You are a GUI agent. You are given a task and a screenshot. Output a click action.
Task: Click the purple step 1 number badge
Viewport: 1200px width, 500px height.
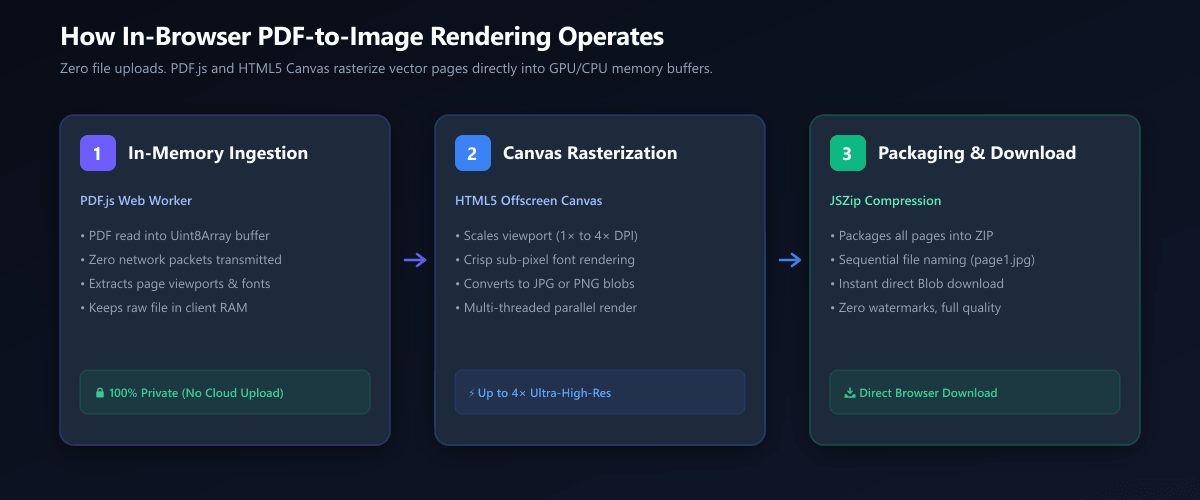coord(98,153)
